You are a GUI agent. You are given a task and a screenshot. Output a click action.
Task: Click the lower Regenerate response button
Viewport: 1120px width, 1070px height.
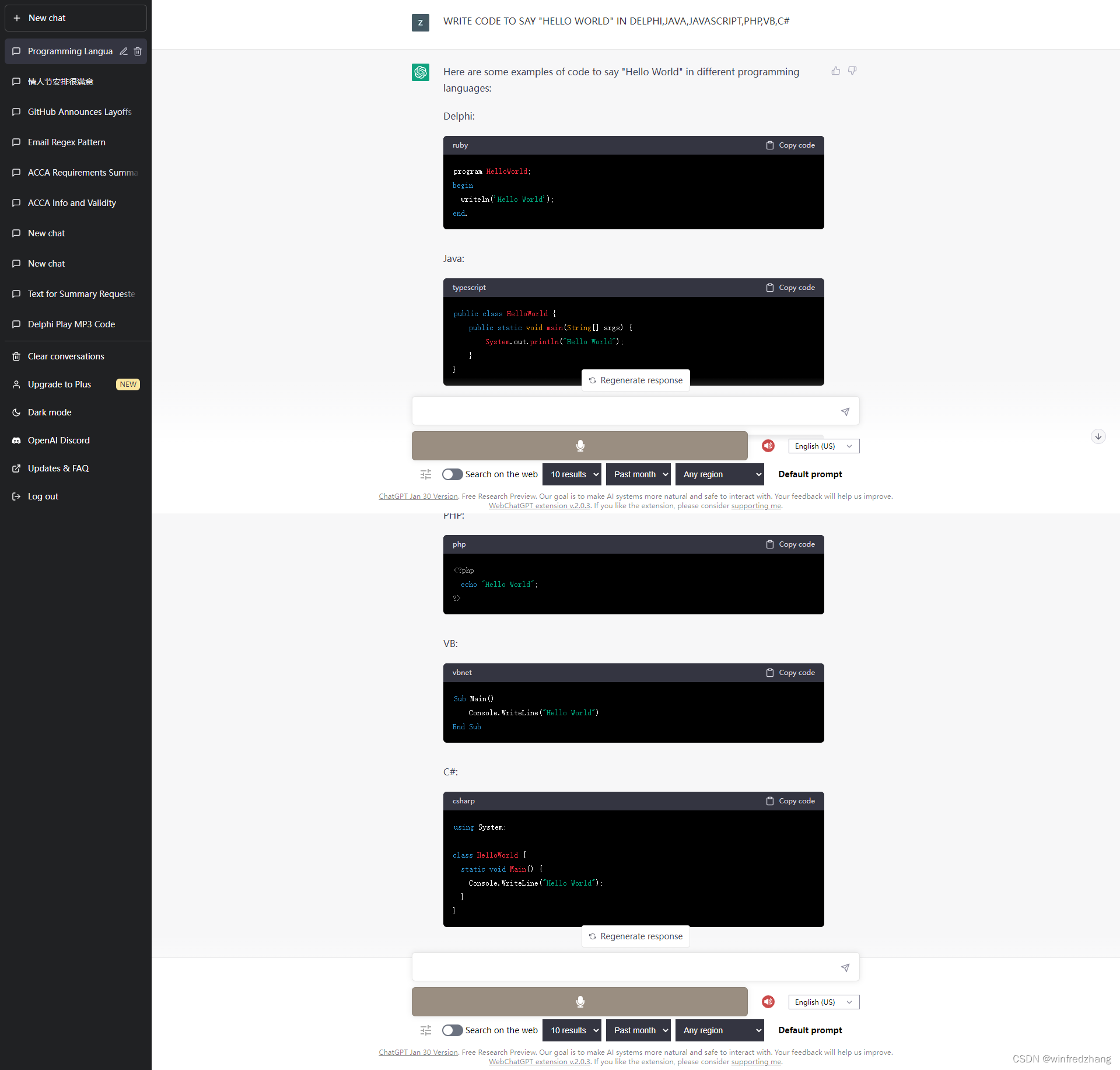[635, 936]
